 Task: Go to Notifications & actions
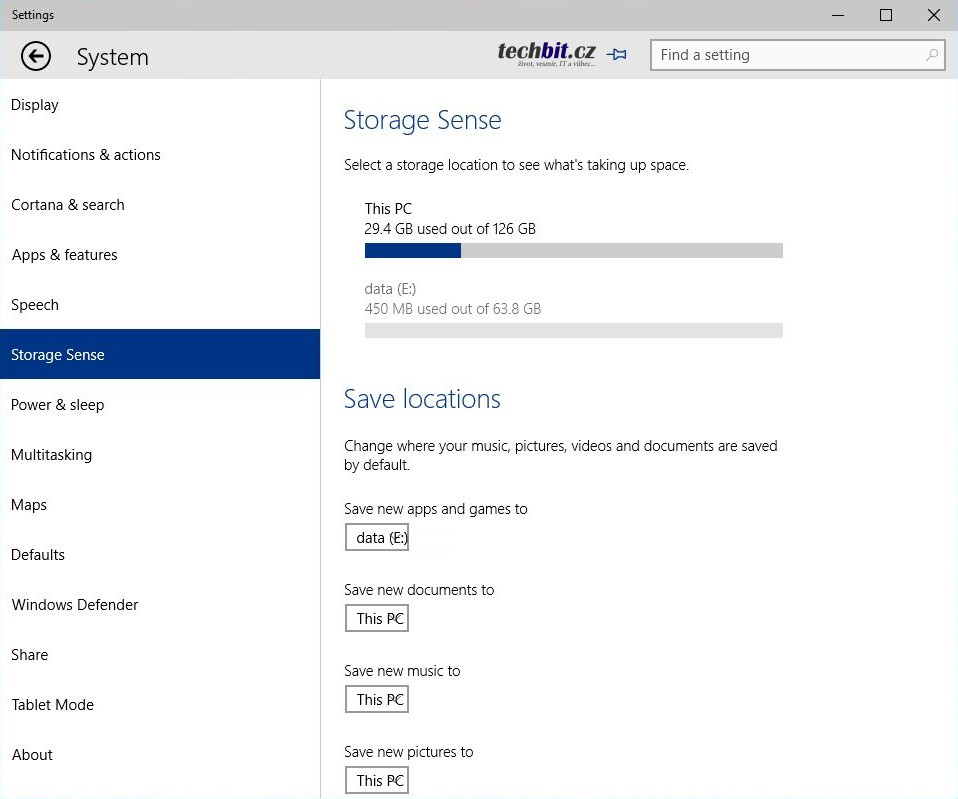(x=86, y=155)
